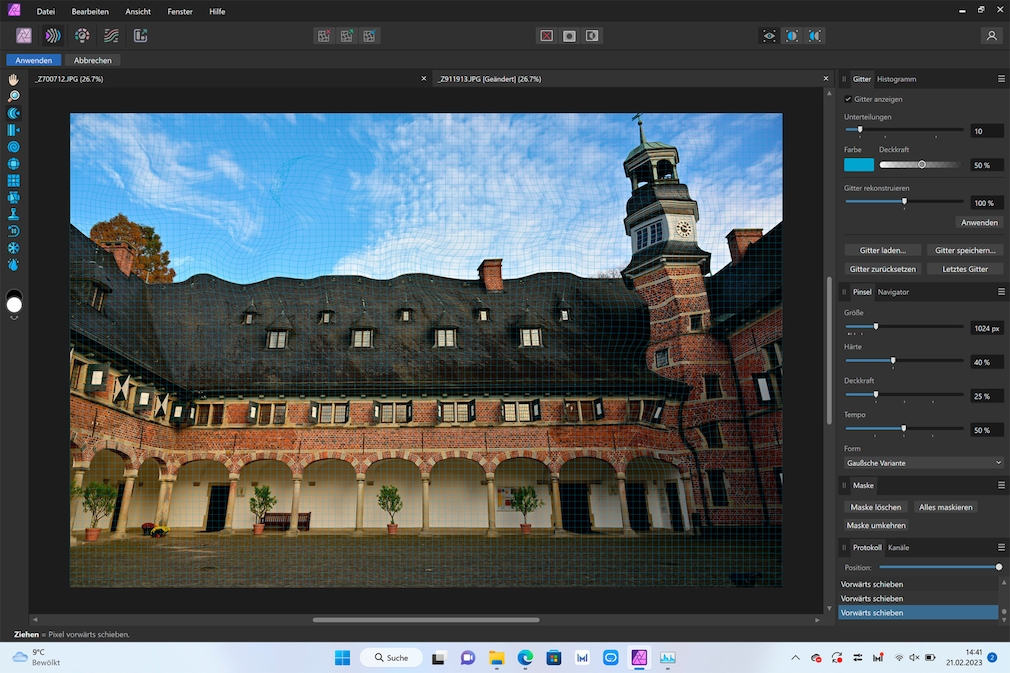Switch to the Develop persona icon
Screen dimensions: 1010x673
[x=83, y=35]
